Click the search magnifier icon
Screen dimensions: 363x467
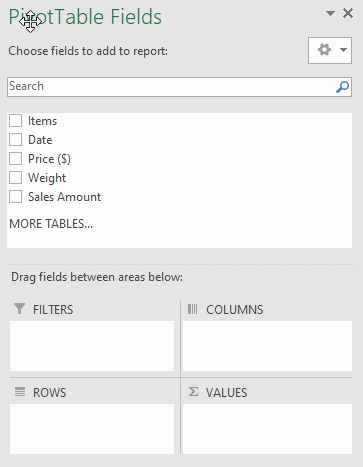click(x=342, y=87)
